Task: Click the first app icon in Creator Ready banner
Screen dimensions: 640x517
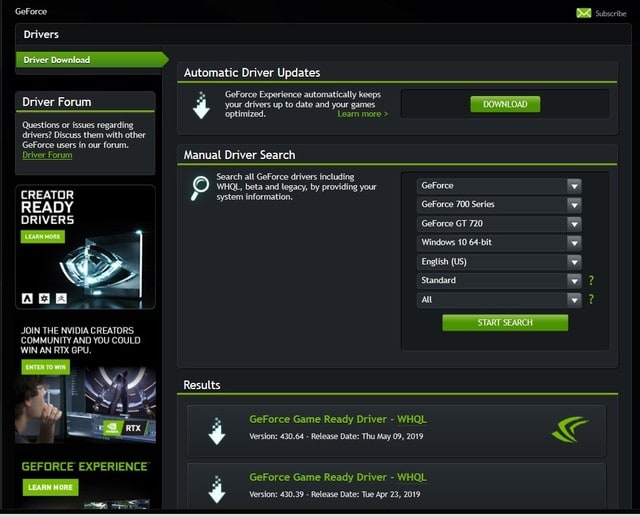Action: (27, 299)
